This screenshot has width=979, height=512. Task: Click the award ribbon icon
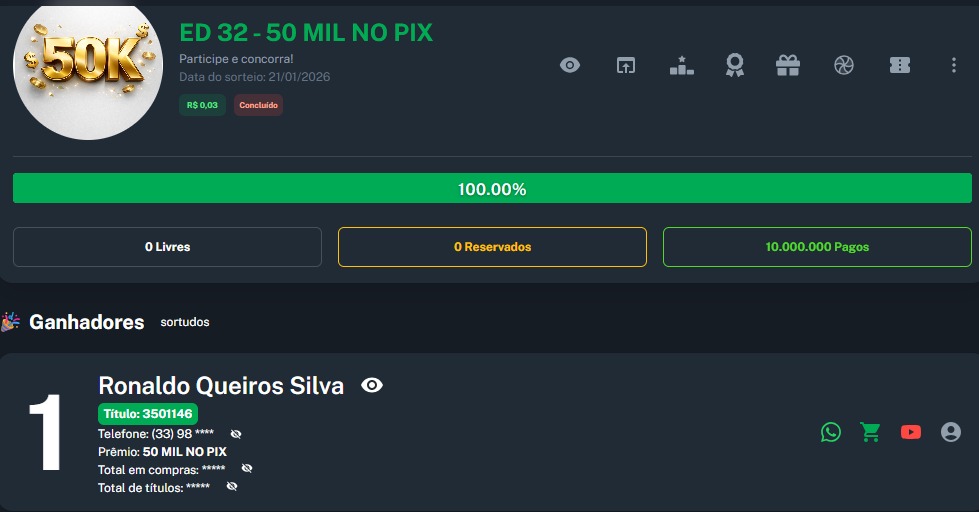point(735,66)
